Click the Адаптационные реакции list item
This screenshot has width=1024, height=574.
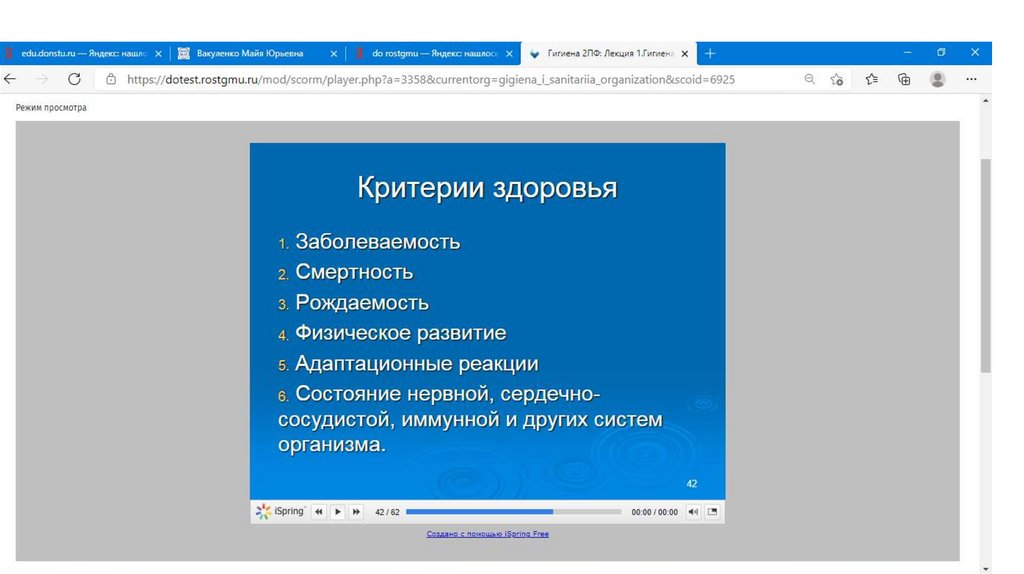417,363
